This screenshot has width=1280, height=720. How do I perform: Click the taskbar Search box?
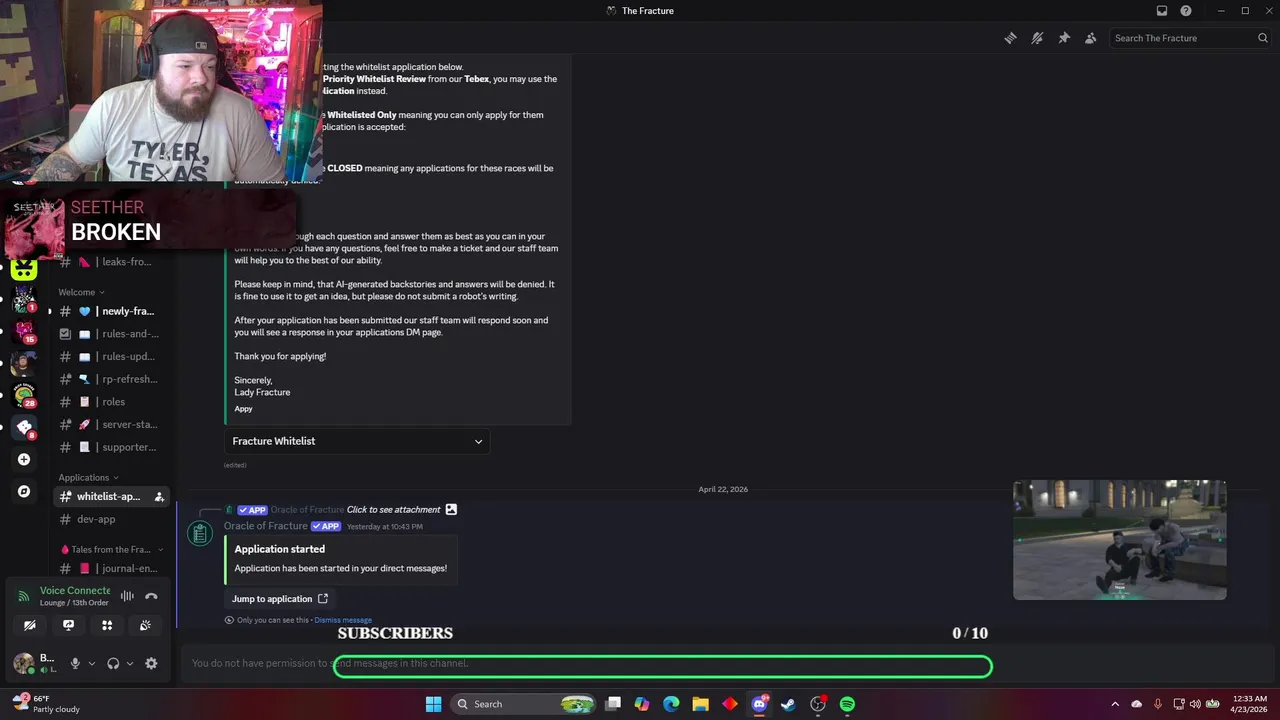523,704
